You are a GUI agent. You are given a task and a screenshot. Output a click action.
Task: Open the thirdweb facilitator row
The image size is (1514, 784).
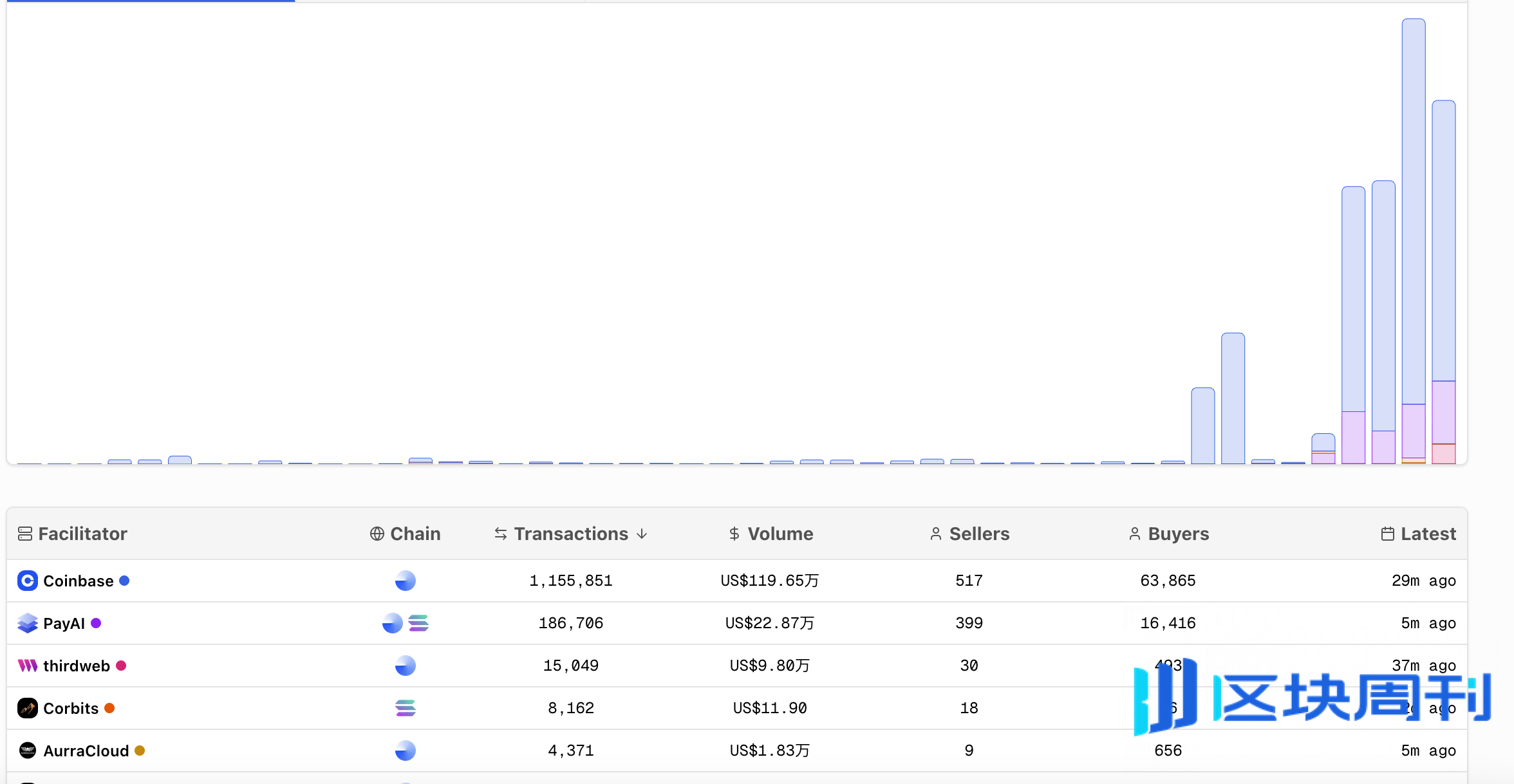(x=76, y=666)
